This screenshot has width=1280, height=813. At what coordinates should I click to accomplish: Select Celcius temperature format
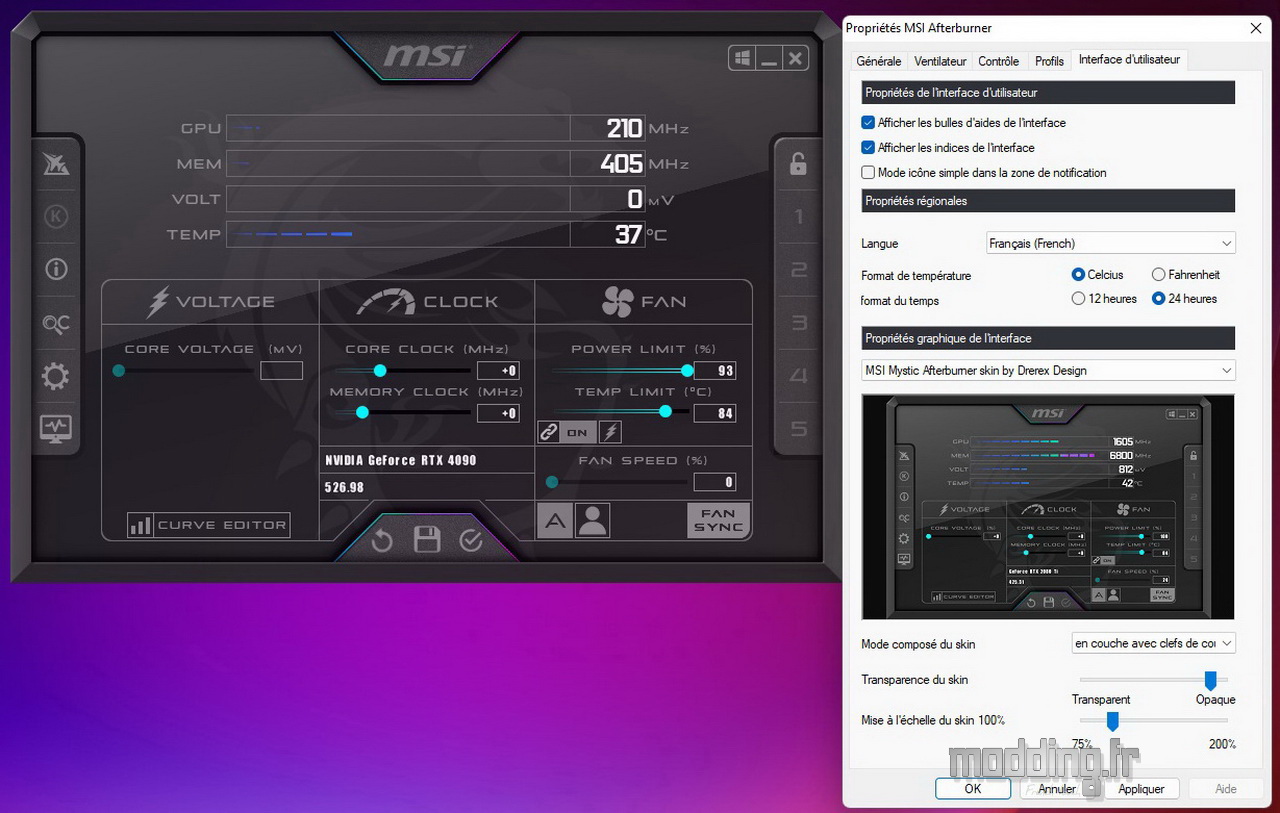(1078, 274)
